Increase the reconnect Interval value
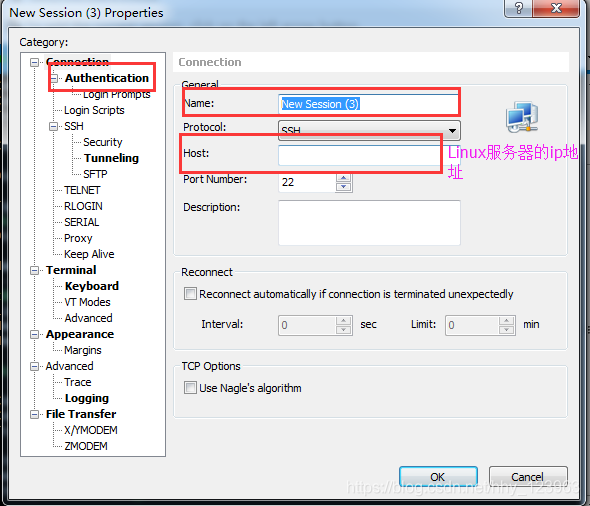Image resolution: width=590 pixels, height=506 pixels. tap(344, 321)
